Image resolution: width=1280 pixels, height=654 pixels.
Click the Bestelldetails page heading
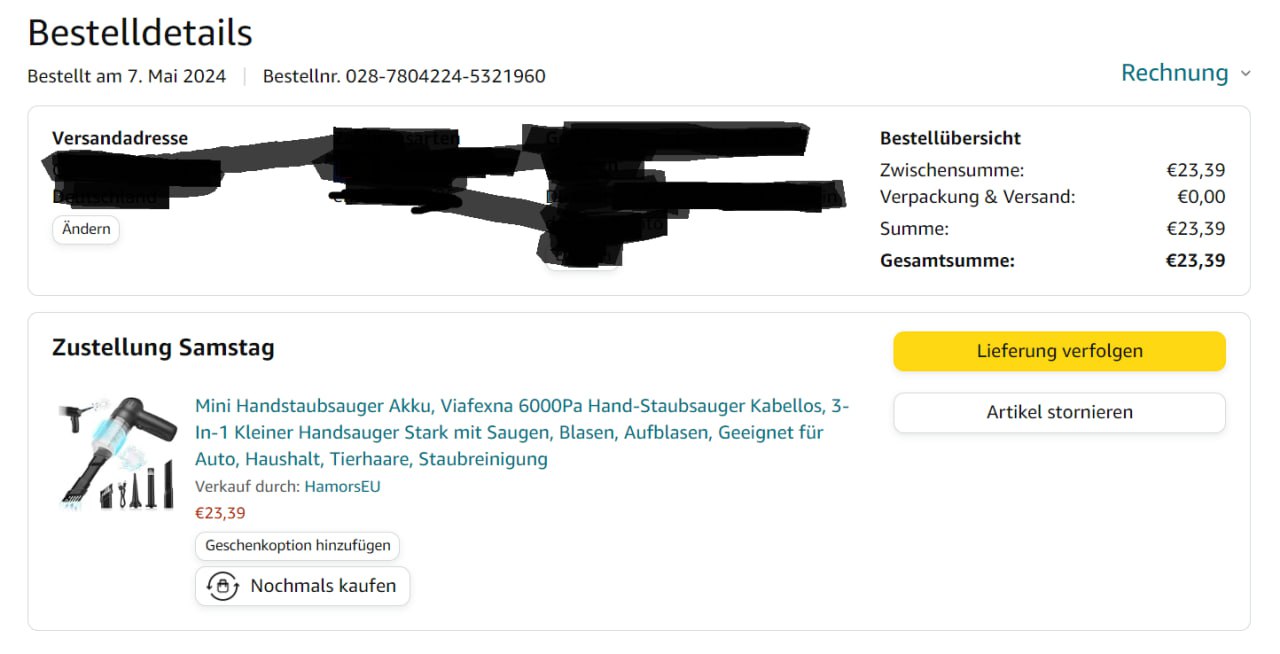[140, 33]
